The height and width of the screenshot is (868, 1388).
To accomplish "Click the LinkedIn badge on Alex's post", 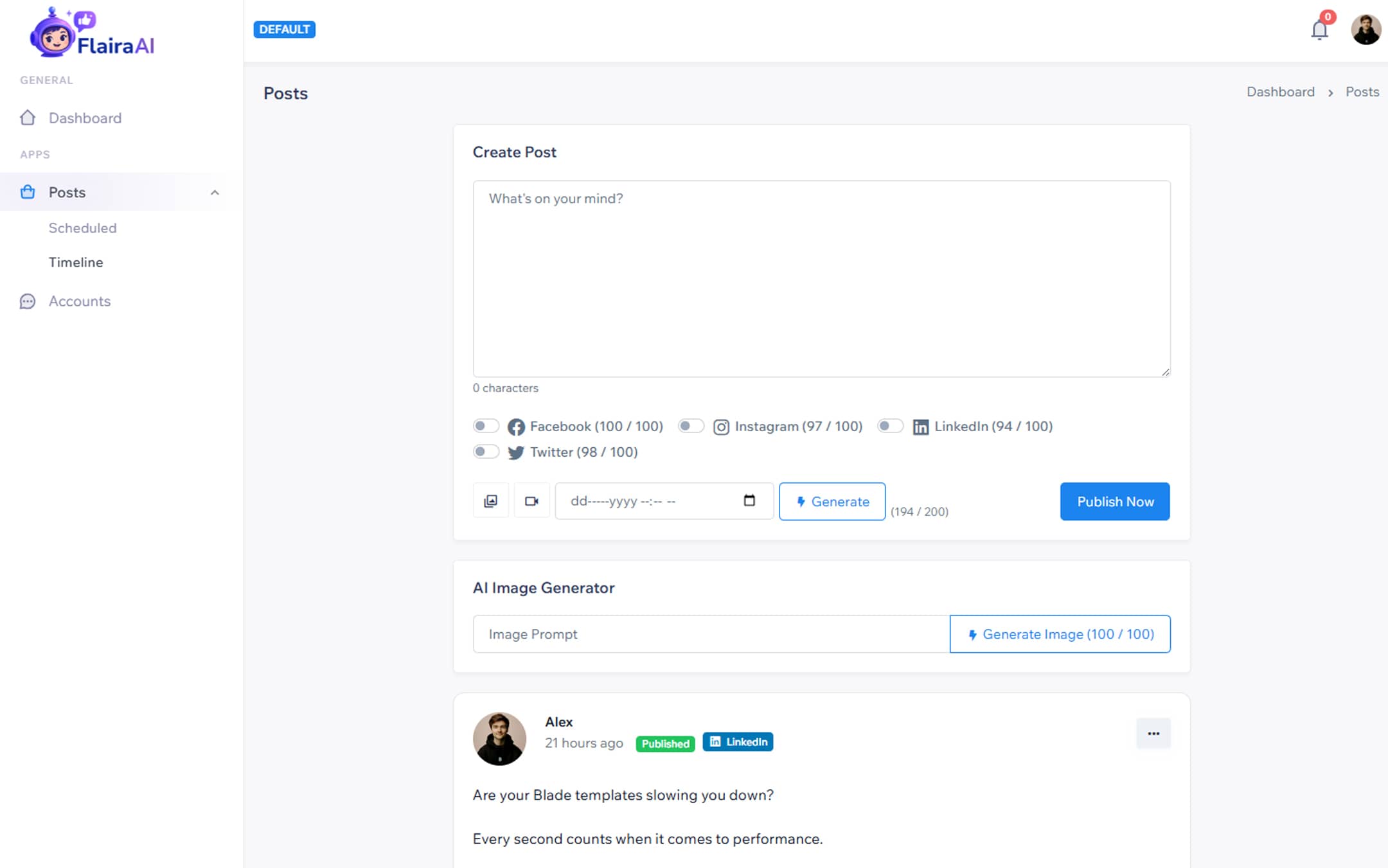I will 738,742.
